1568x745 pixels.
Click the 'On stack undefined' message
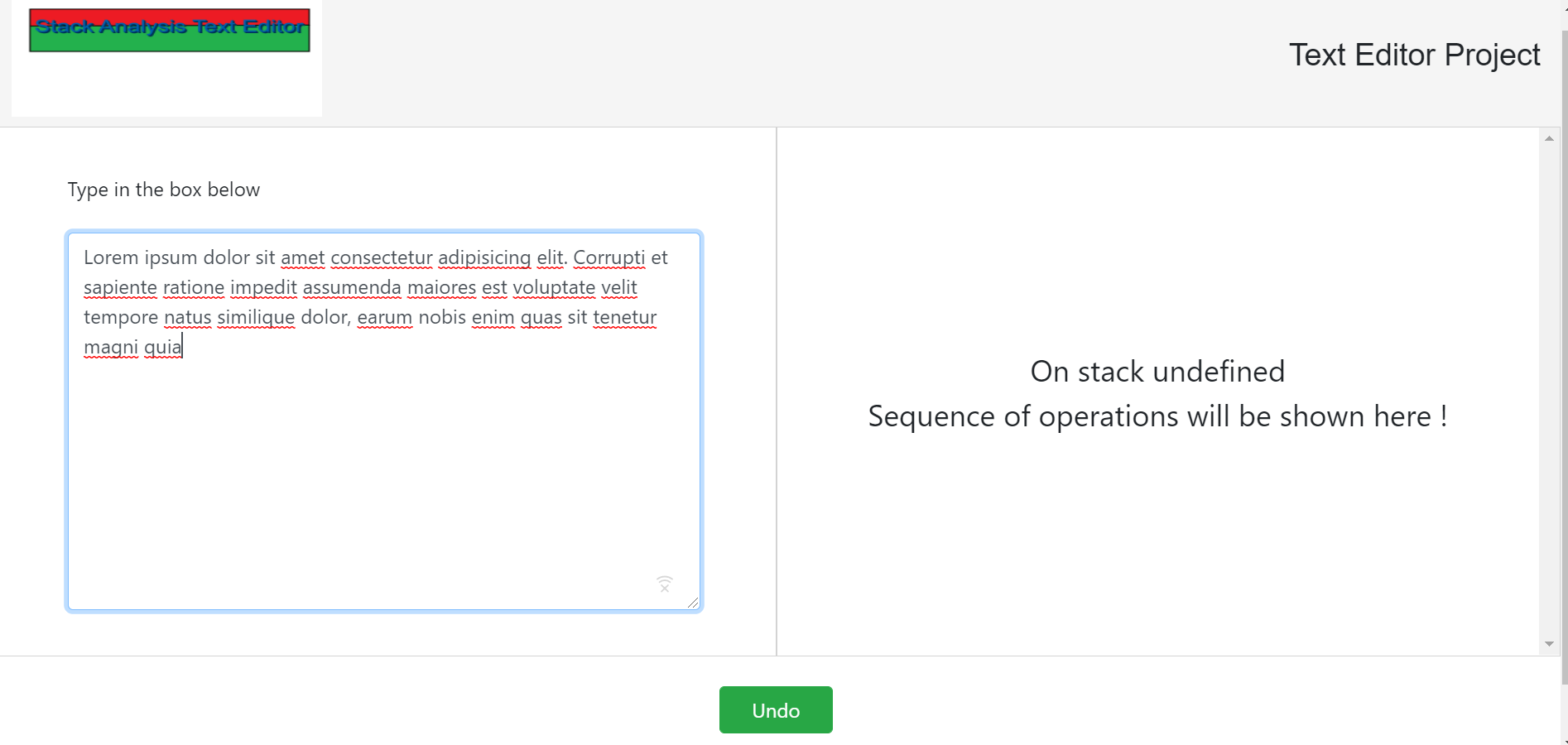[1157, 372]
